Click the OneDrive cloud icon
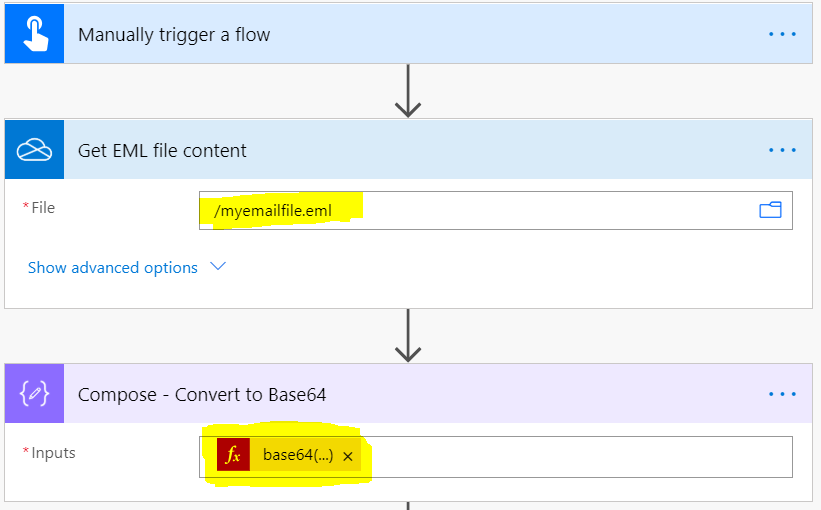 click(34, 150)
